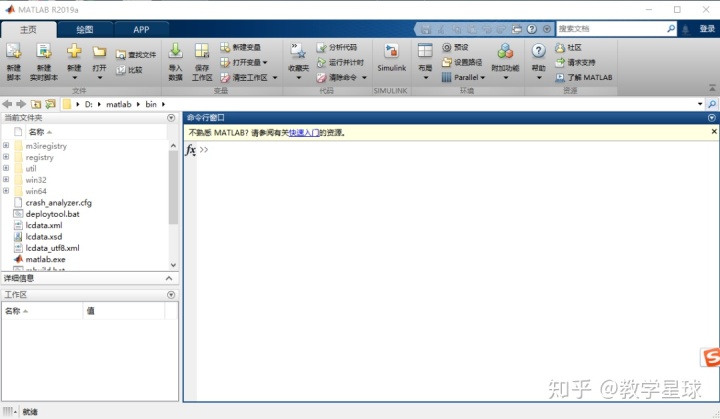Click the Current Folder vertical scrollbar

[x=173, y=187]
